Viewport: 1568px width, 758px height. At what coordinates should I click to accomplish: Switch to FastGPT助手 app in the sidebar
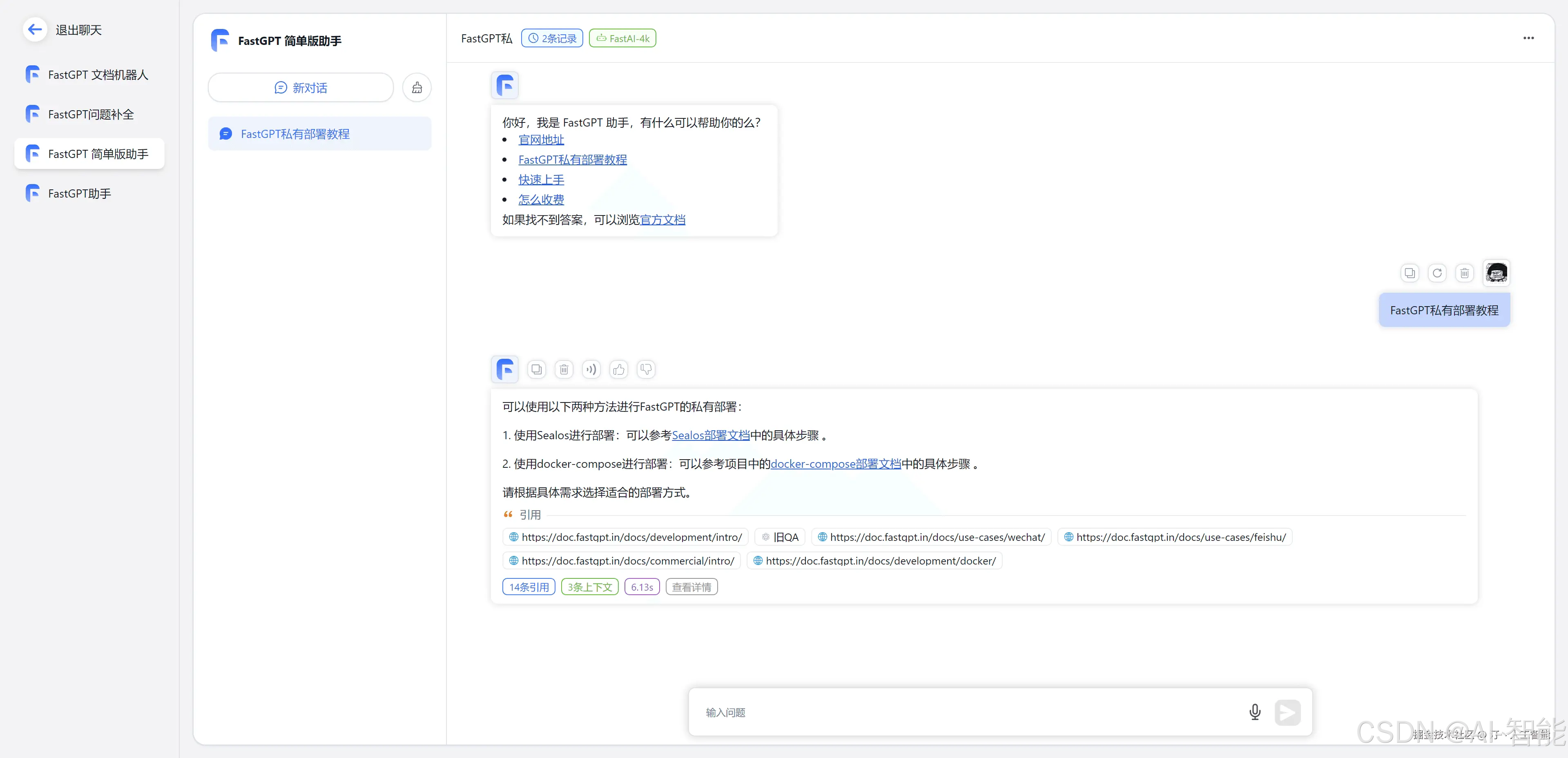79,193
